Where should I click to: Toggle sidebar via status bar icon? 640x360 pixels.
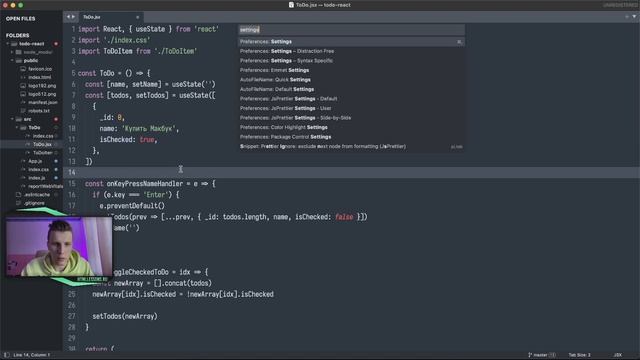tap(6, 355)
